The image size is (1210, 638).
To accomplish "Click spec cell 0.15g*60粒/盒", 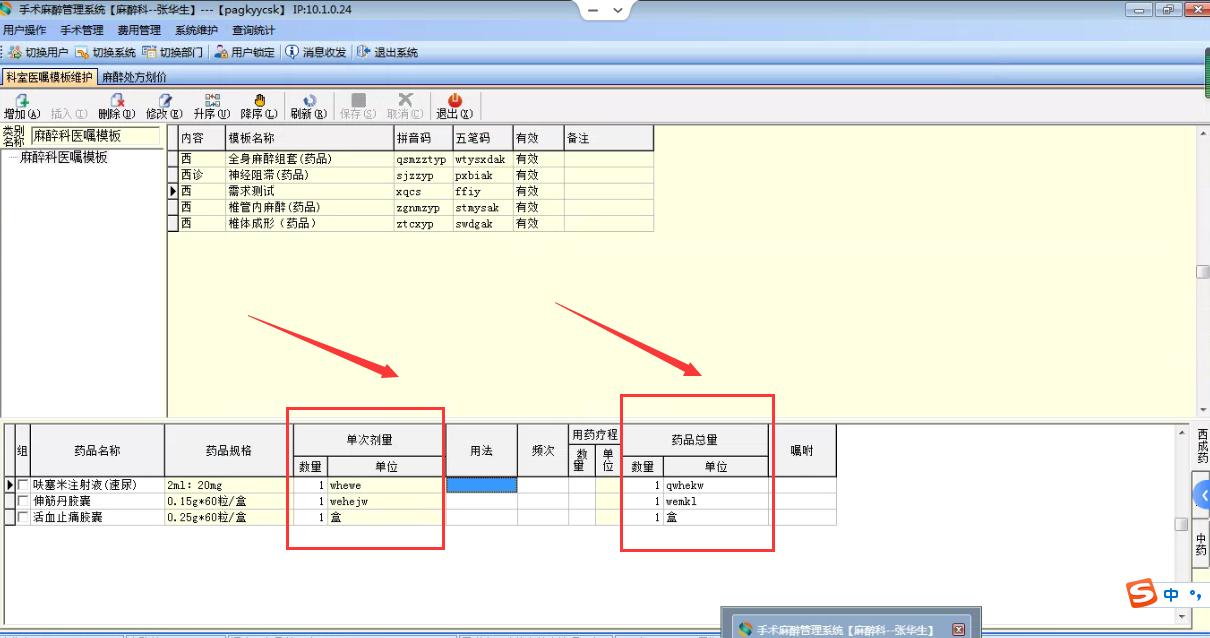I will [x=229, y=501].
